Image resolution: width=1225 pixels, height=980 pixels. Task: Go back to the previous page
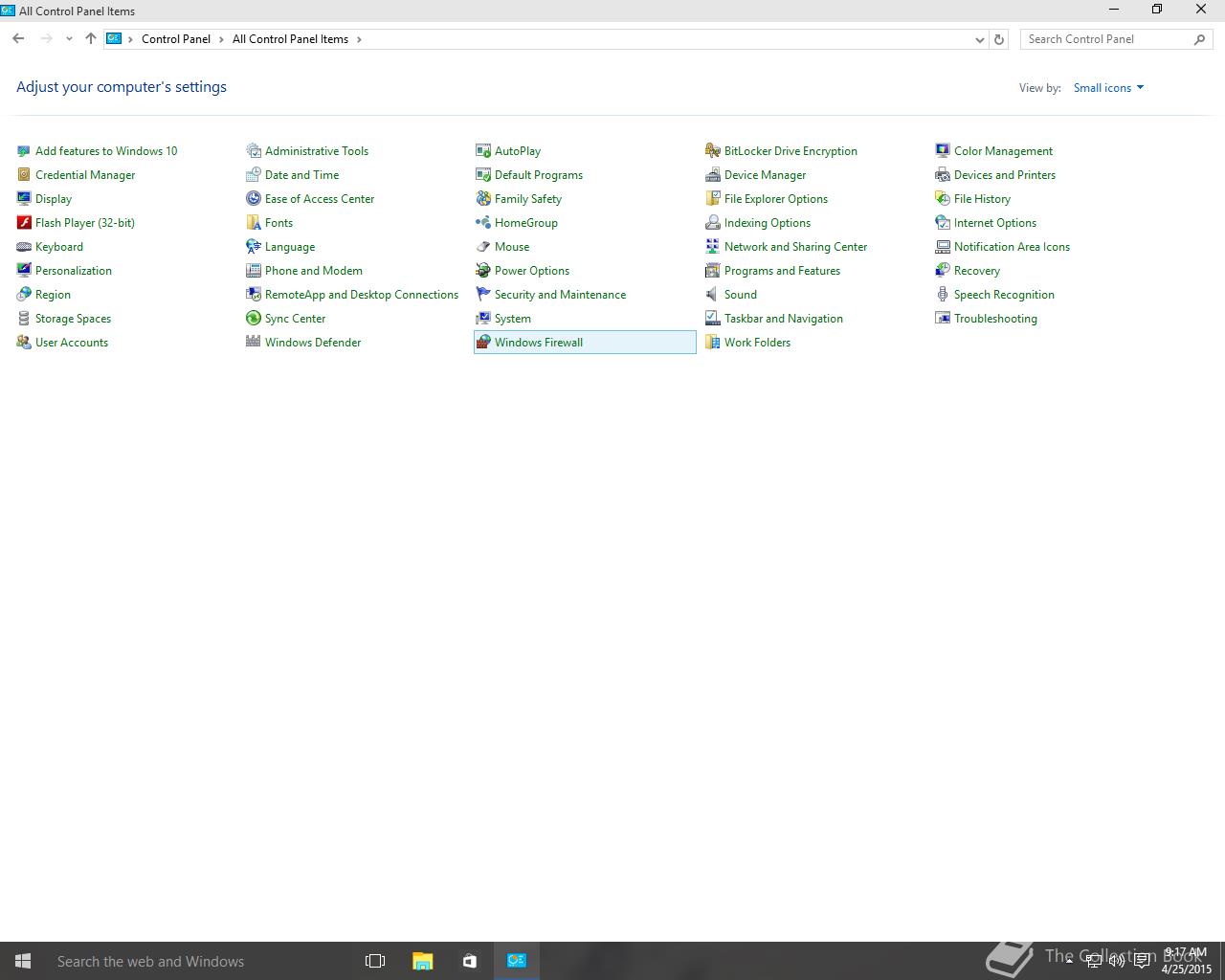click(x=18, y=39)
